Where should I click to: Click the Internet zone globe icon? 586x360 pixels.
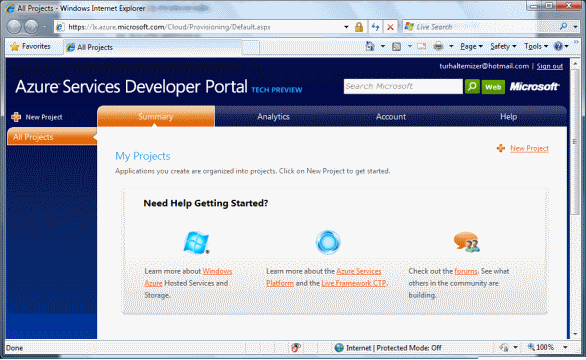(339, 348)
